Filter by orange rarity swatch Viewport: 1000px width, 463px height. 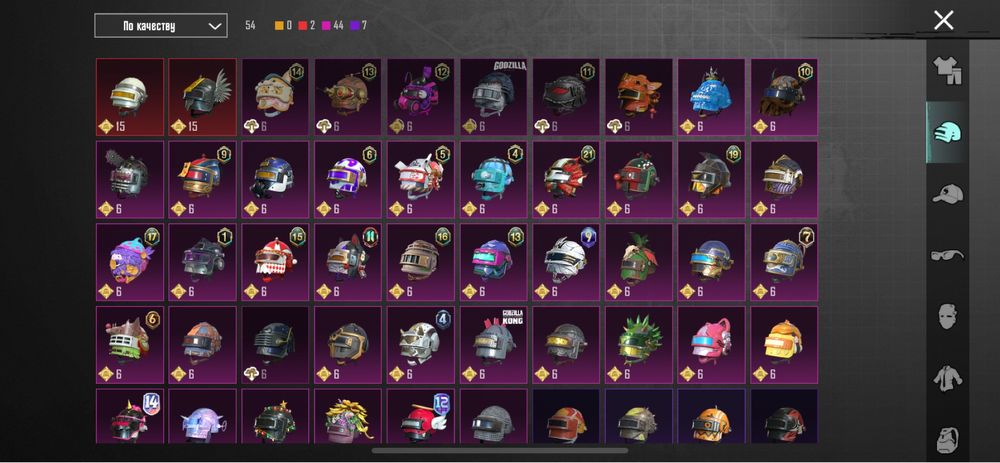[279, 26]
